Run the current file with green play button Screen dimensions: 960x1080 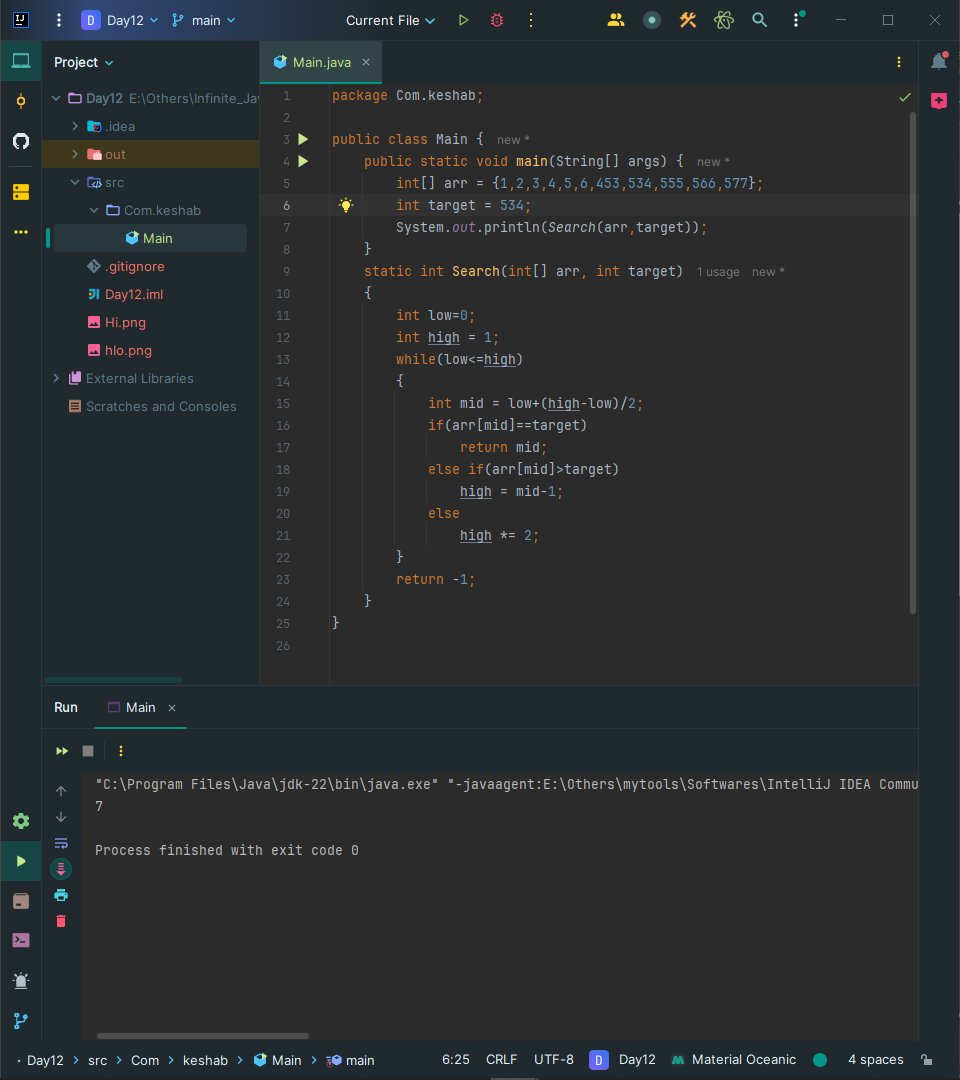463,20
